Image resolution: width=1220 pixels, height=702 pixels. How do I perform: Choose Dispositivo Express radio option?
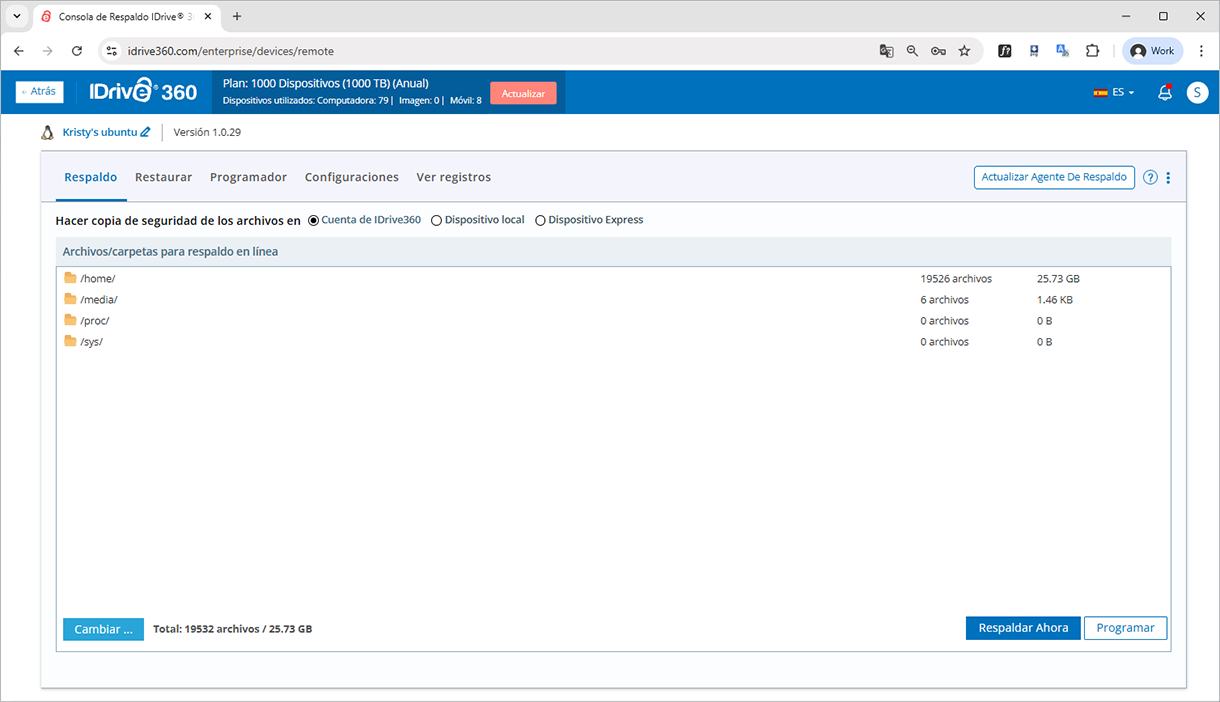[x=540, y=220]
